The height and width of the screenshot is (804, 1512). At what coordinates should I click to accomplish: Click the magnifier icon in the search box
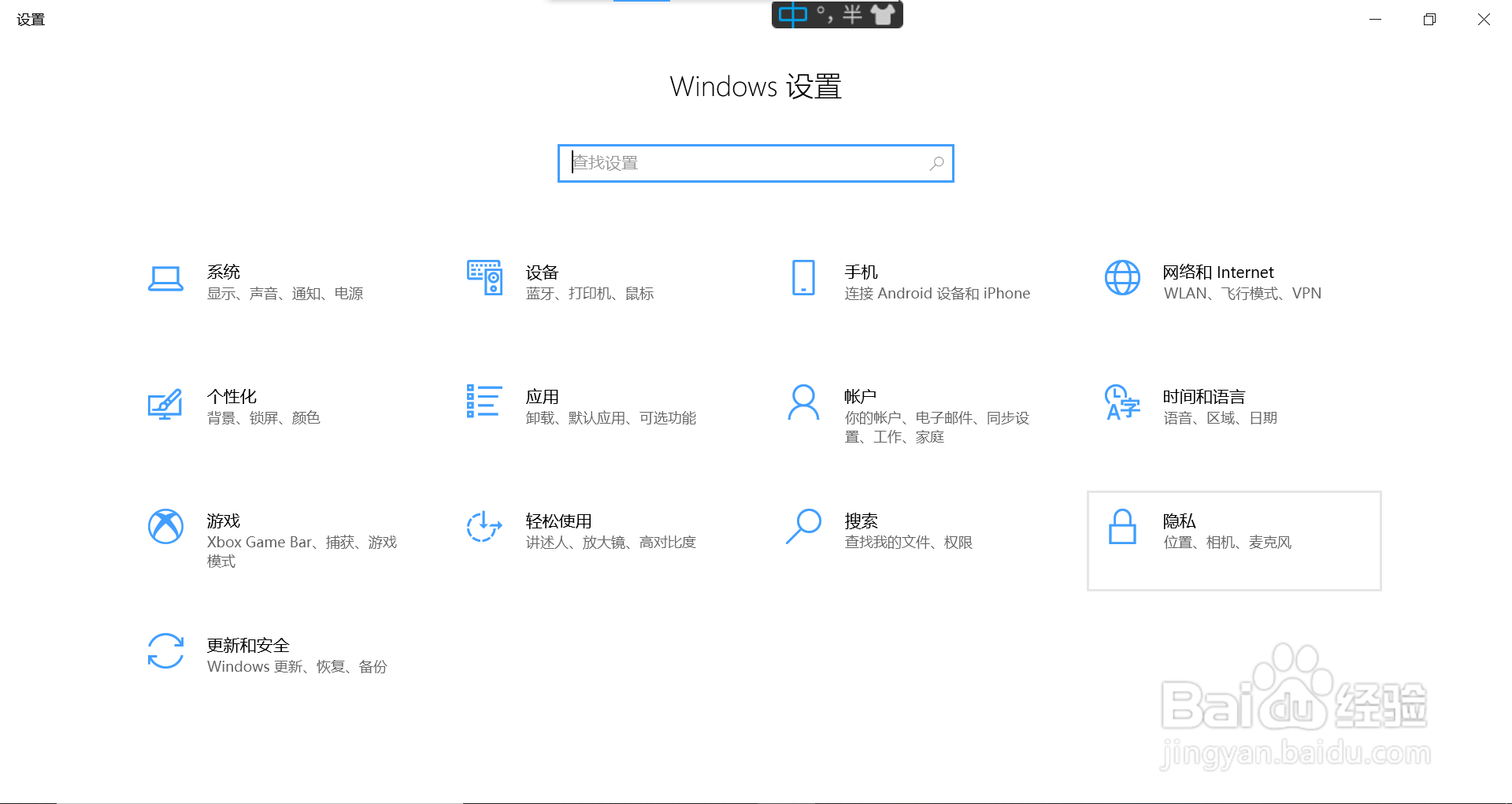(x=936, y=163)
